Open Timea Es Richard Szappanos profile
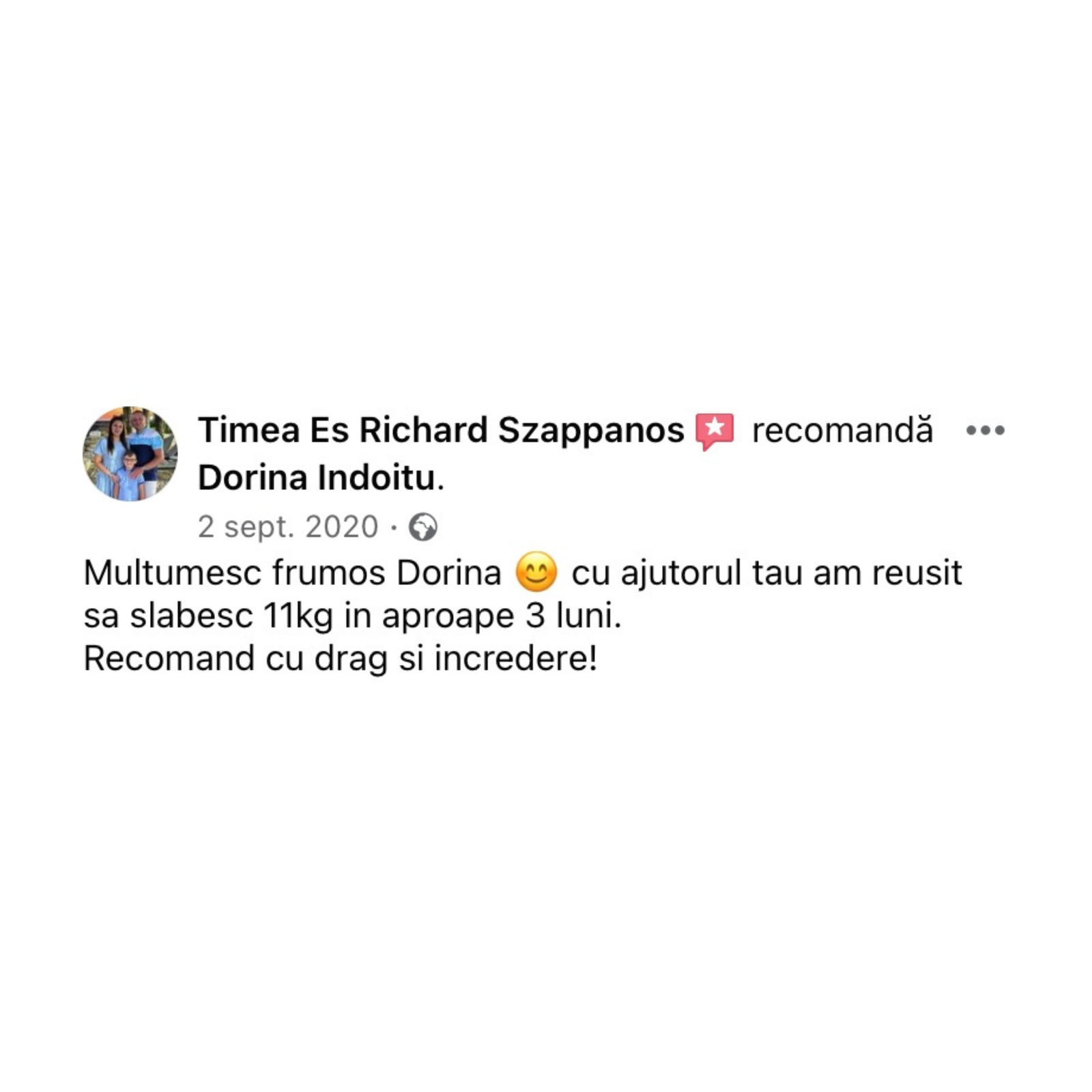This screenshot has width=1092, height=1092. click(441, 431)
